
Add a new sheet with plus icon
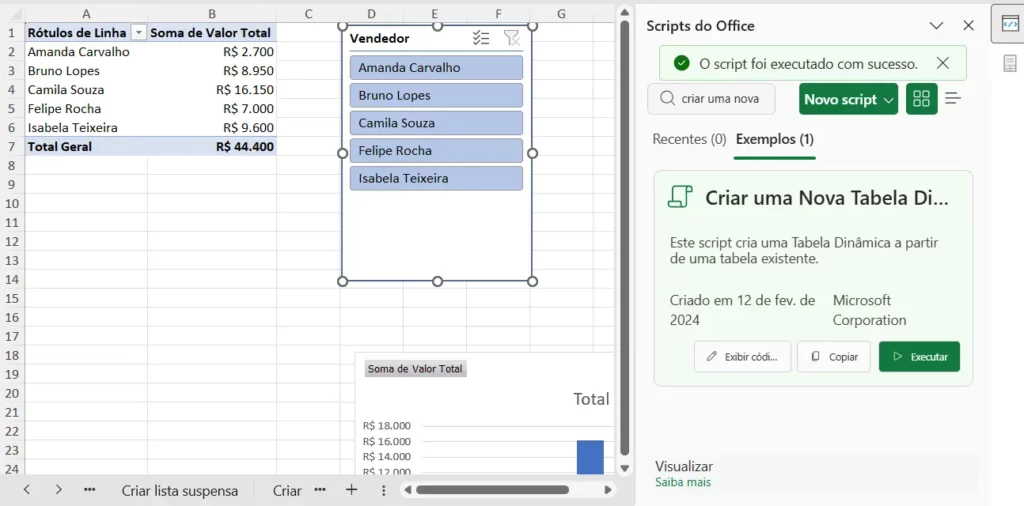coord(351,490)
